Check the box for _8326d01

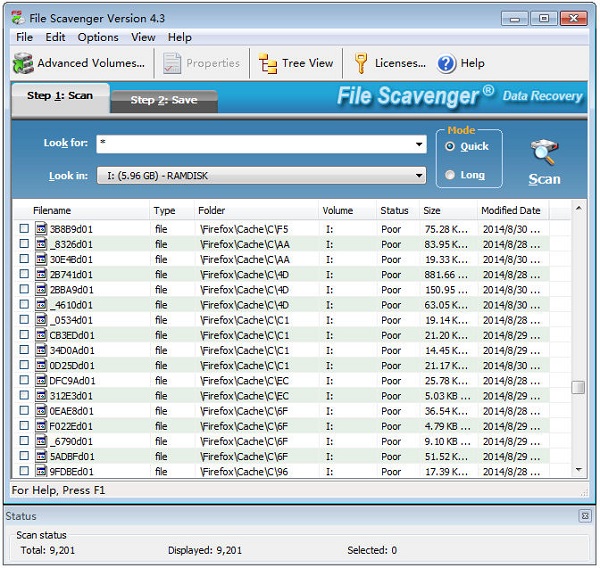[24, 244]
